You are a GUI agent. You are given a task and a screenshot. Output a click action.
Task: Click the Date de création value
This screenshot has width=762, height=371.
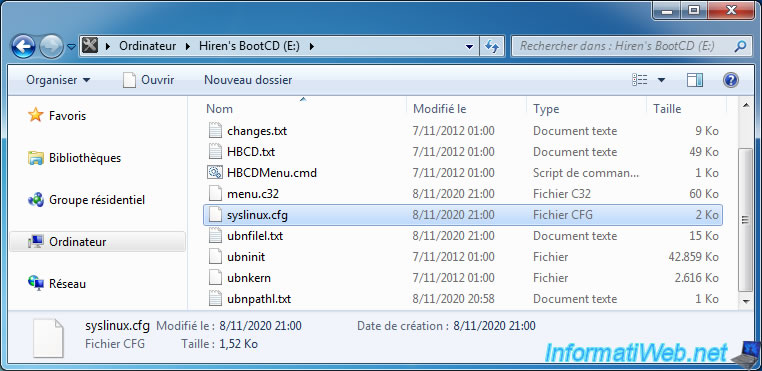pos(494,325)
